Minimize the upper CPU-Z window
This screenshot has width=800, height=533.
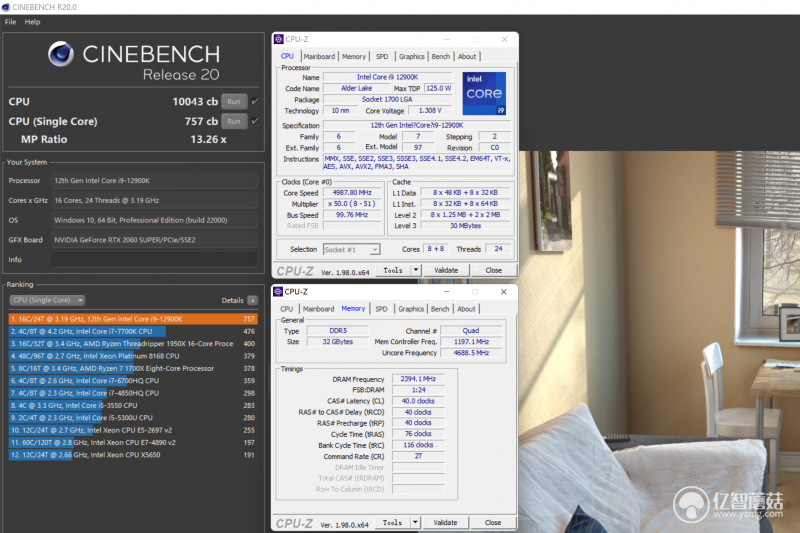(447, 40)
